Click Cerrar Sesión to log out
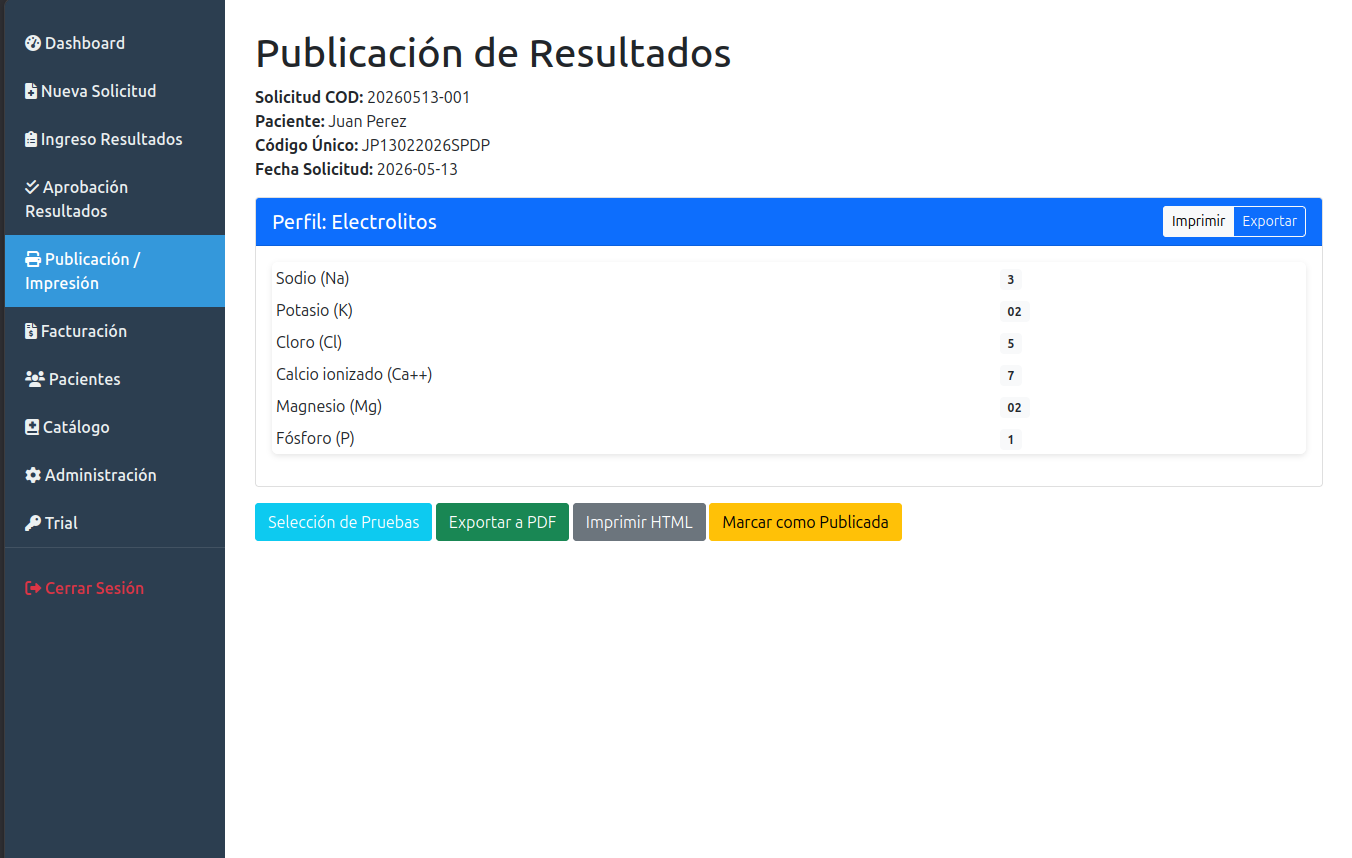 (x=115, y=588)
